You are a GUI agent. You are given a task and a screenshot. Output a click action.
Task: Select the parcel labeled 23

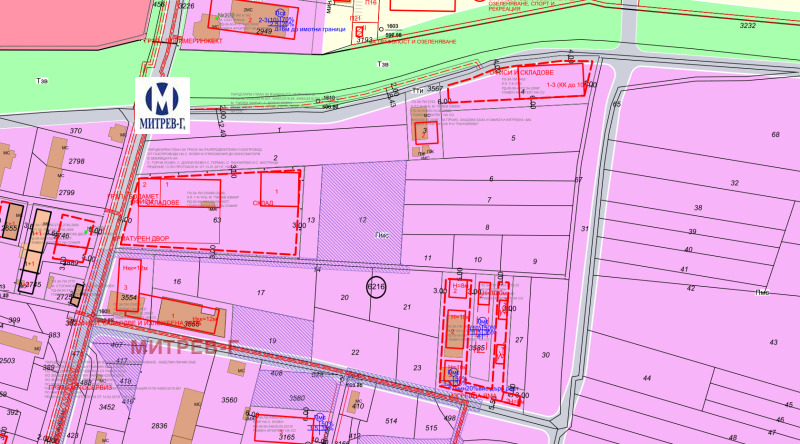417,367
